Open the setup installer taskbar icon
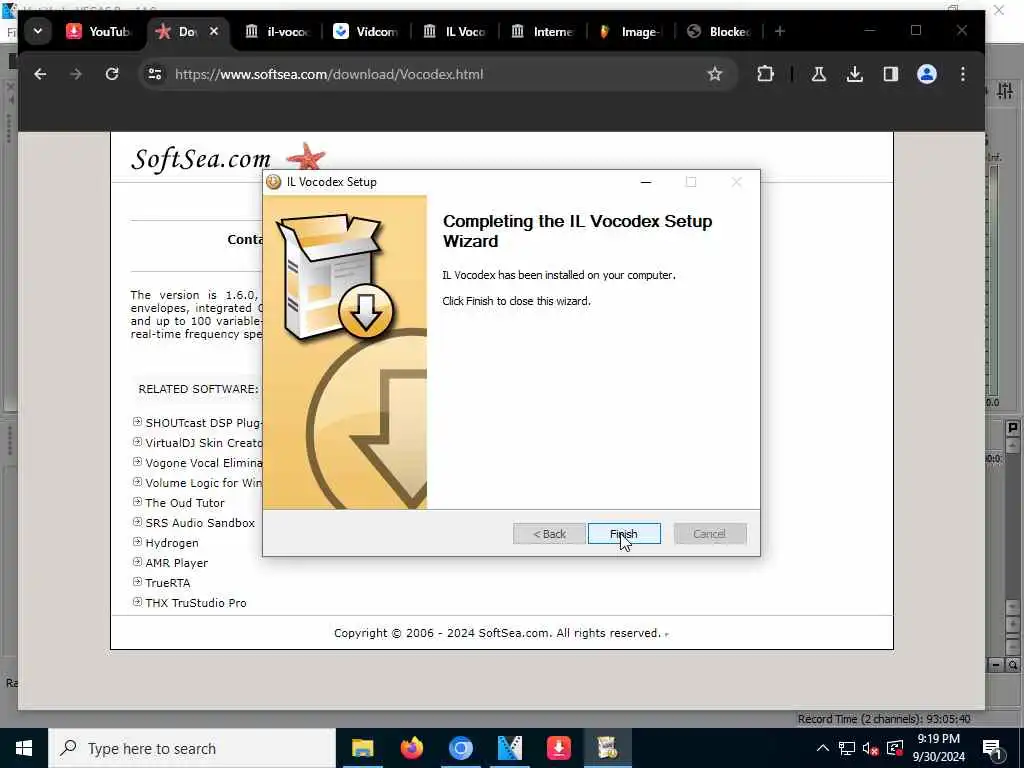Image resolution: width=1024 pixels, height=768 pixels. click(x=607, y=748)
